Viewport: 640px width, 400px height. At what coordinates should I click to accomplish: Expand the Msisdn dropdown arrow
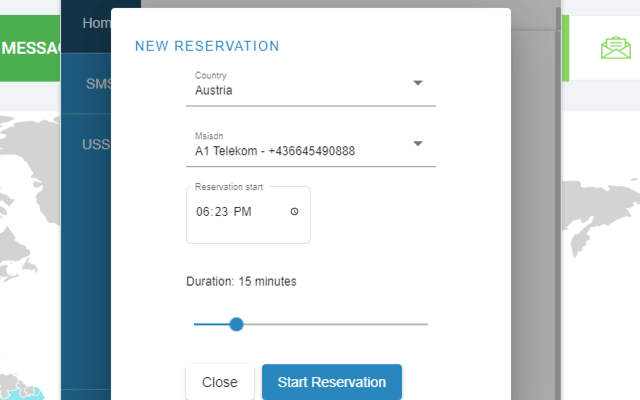point(418,144)
